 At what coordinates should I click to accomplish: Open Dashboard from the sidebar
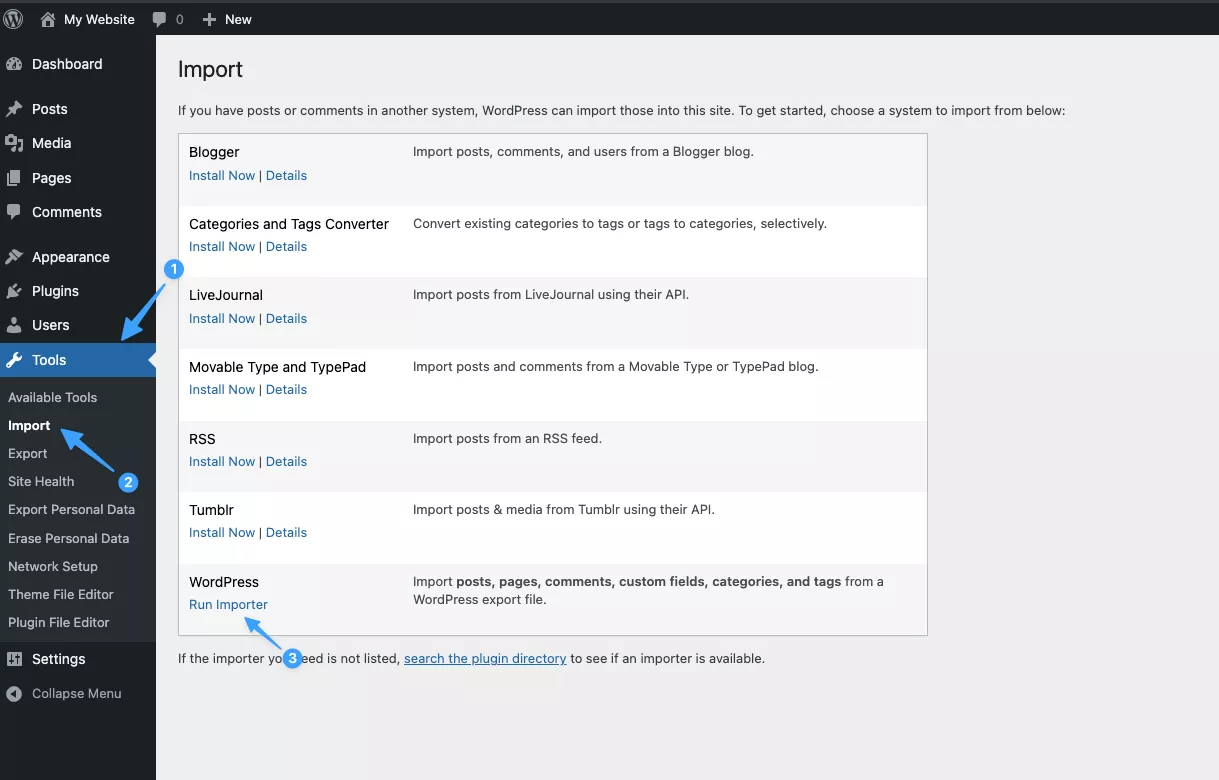tap(66, 64)
